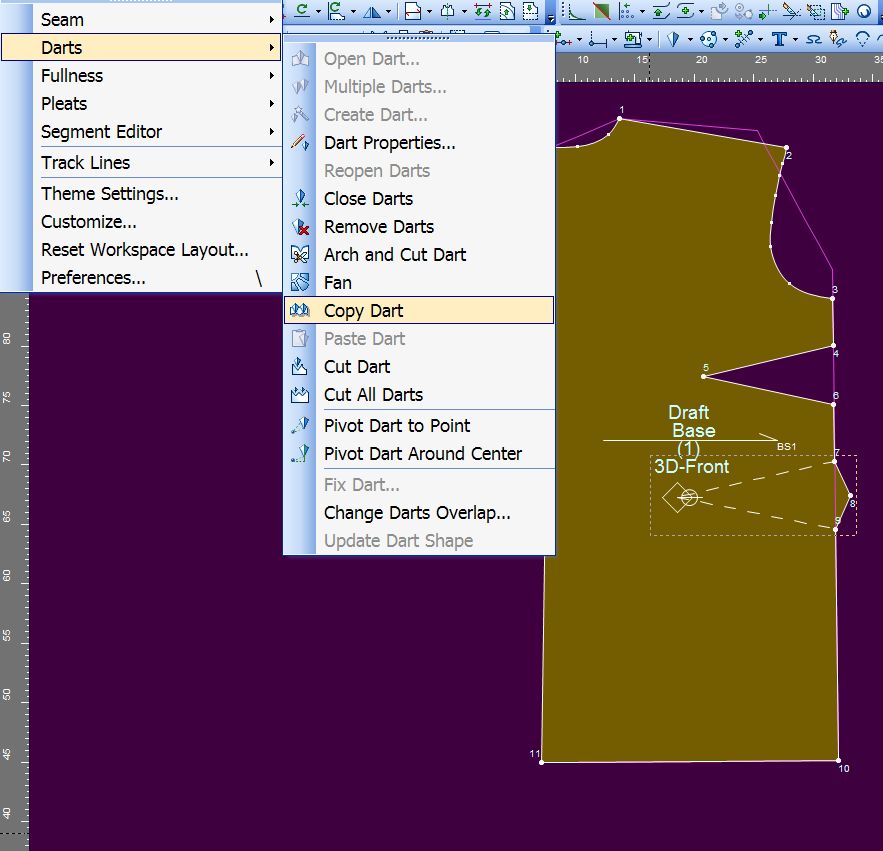The image size is (883, 851).
Task: Click the Pivot Dart to Point icon
Action: [300, 426]
